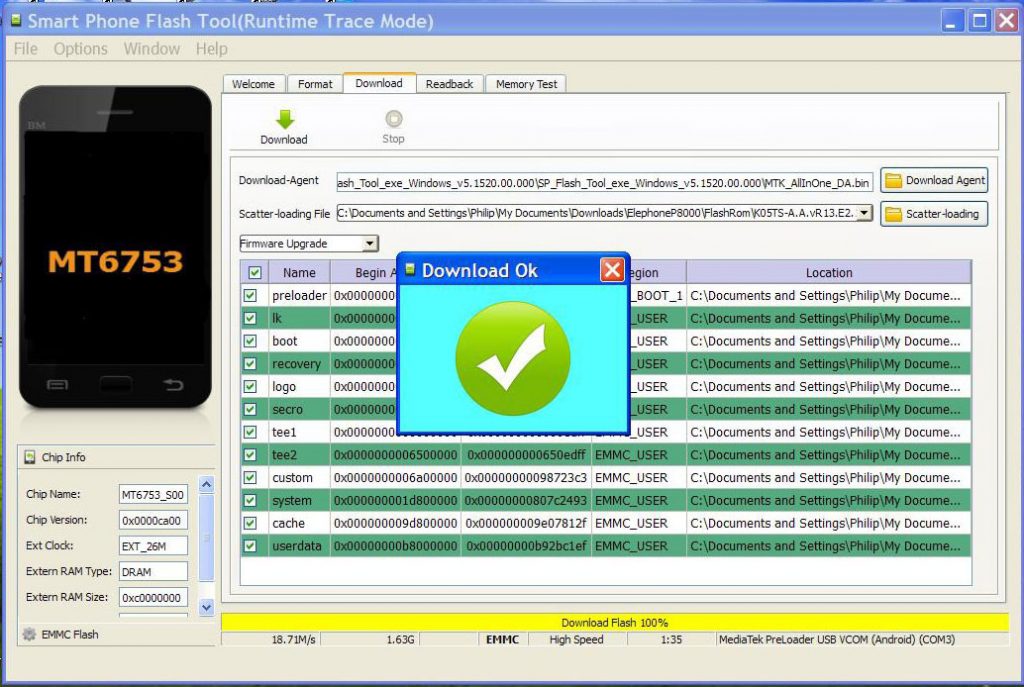The image size is (1024, 687).
Task: Select the system end address 0x00000000807c2493
Action: 526,500
